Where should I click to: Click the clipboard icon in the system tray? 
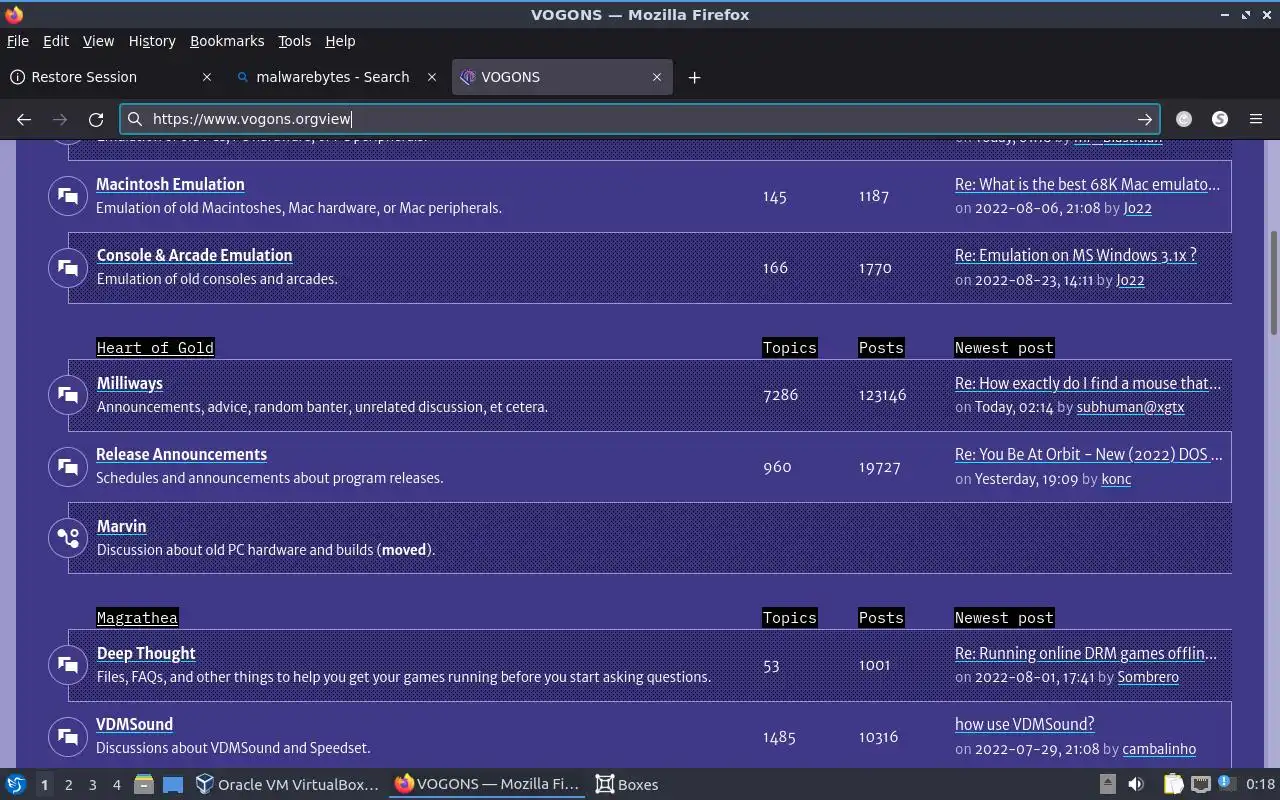point(1173,784)
